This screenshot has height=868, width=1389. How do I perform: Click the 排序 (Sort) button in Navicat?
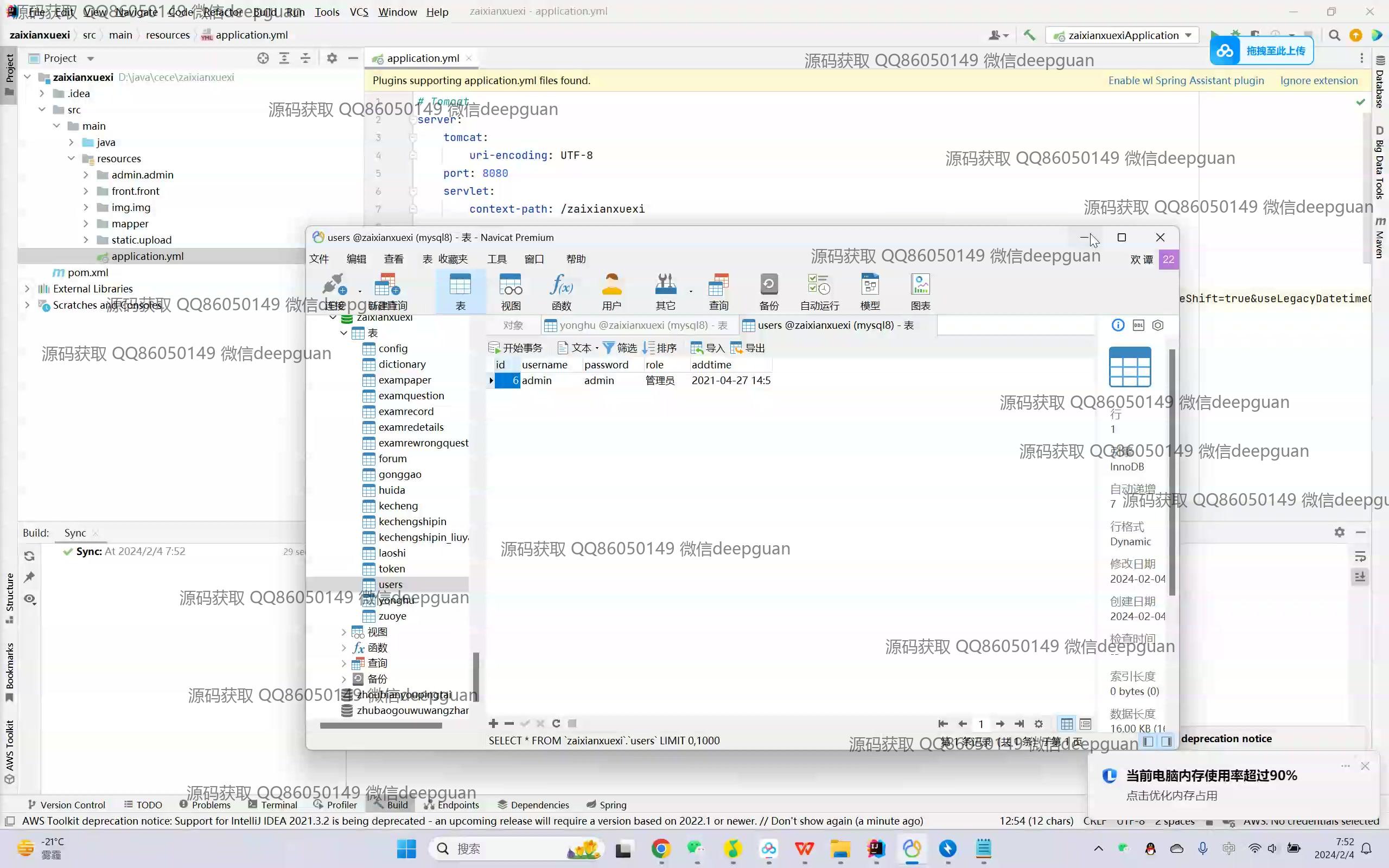point(659,348)
